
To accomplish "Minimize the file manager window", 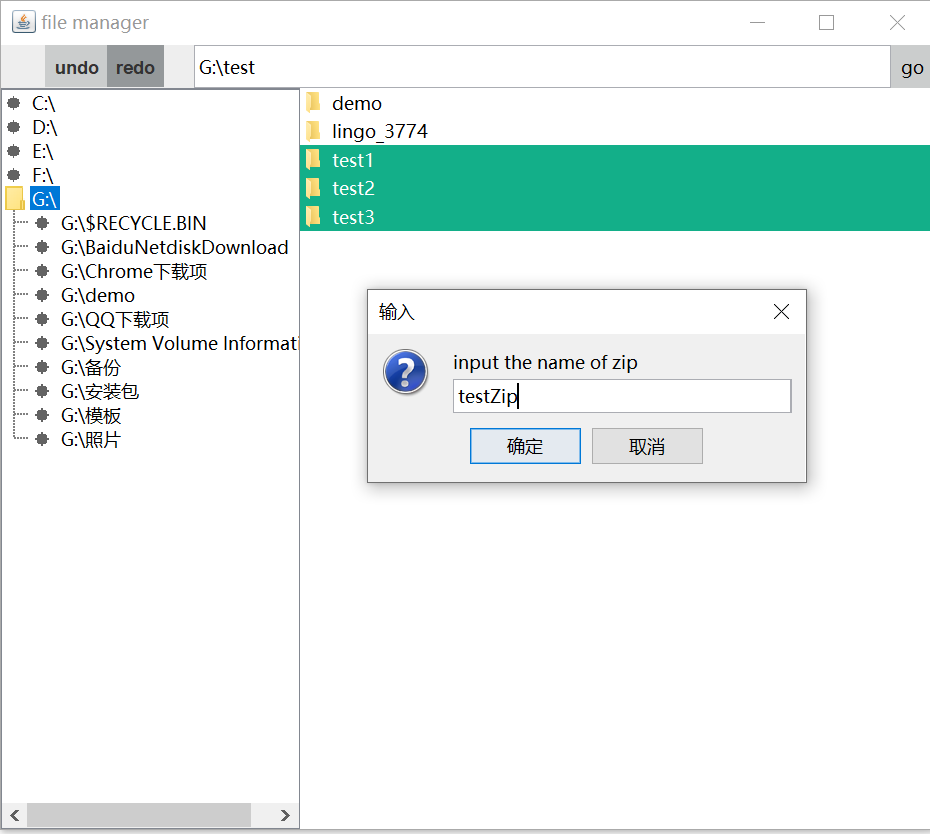I will coord(757,23).
